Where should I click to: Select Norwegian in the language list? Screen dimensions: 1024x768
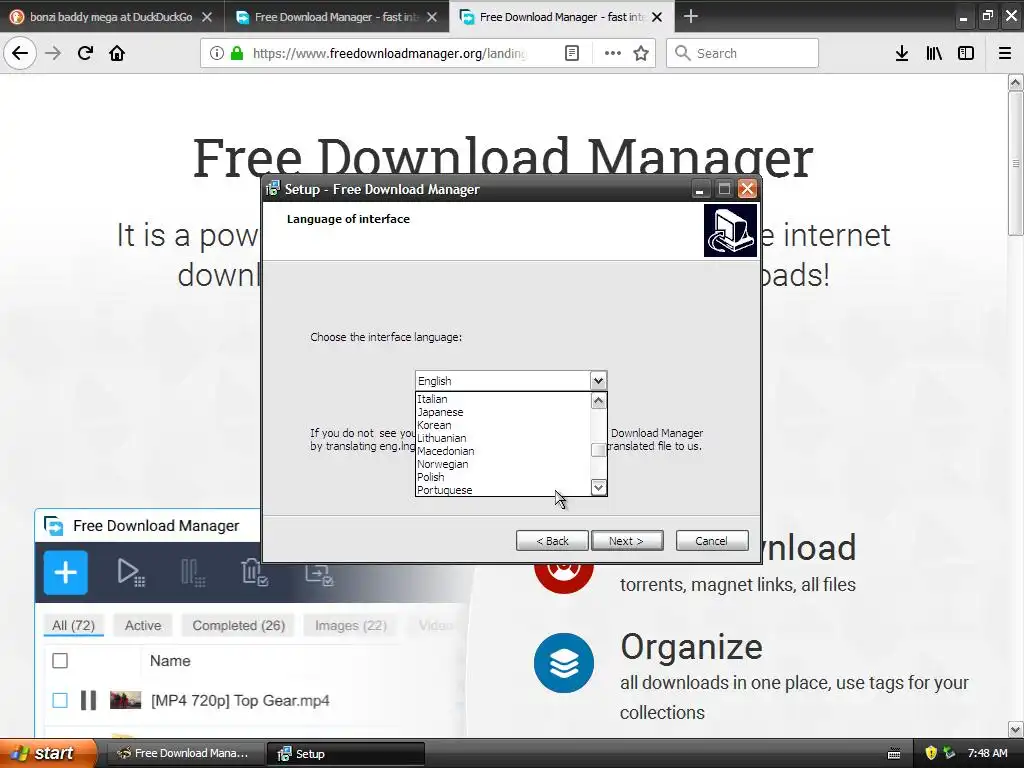[502, 464]
